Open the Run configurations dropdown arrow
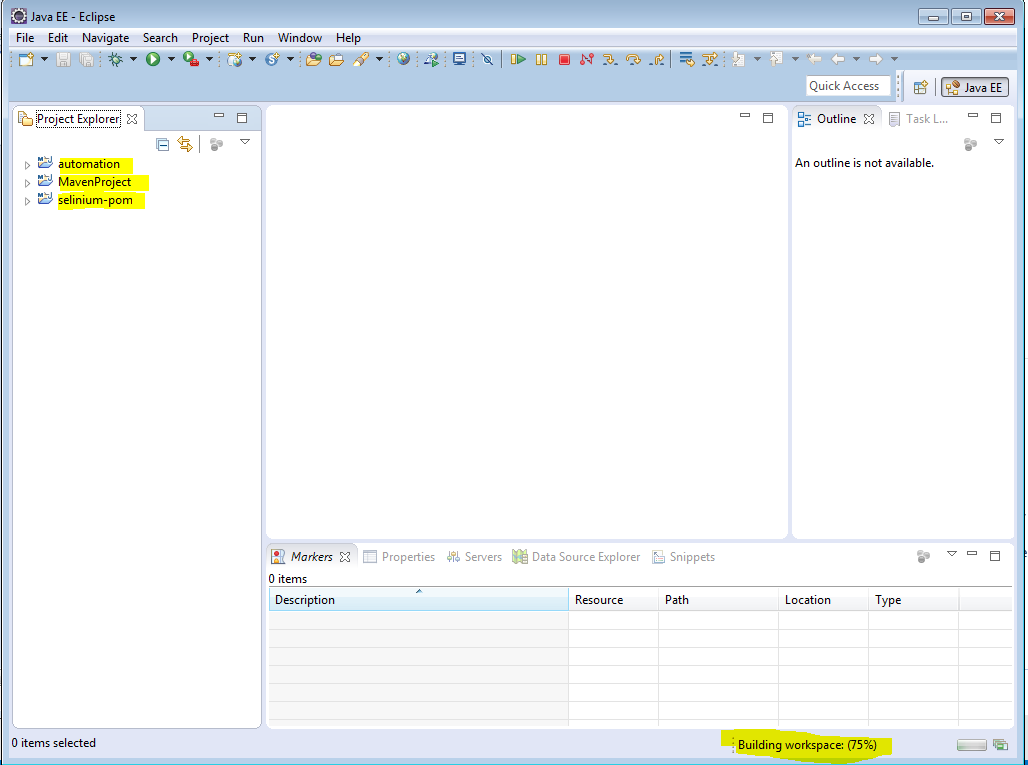The height and width of the screenshot is (765, 1028). point(171,59)
